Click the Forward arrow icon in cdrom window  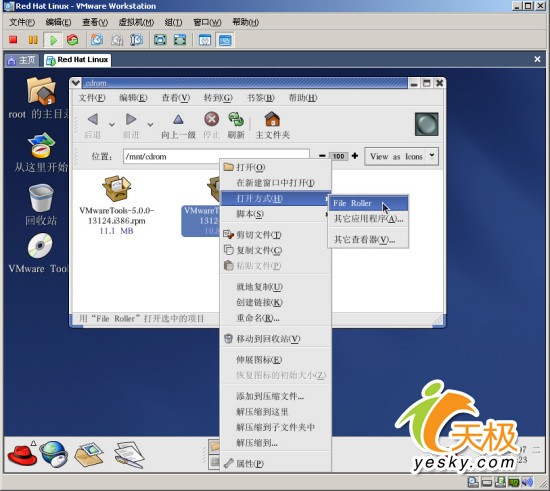[131, 119]
